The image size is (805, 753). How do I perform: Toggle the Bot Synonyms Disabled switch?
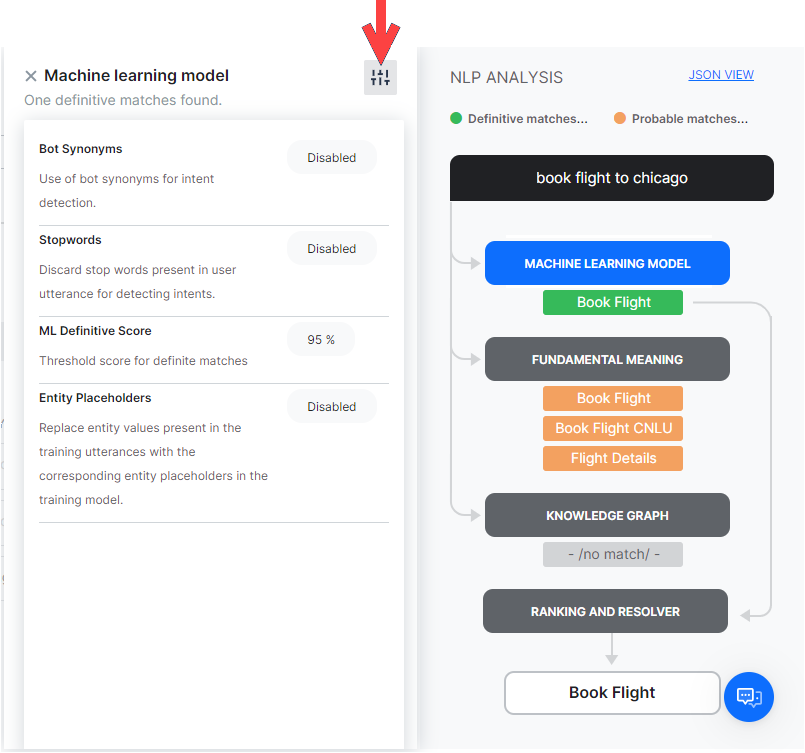(x=331, y=158)
